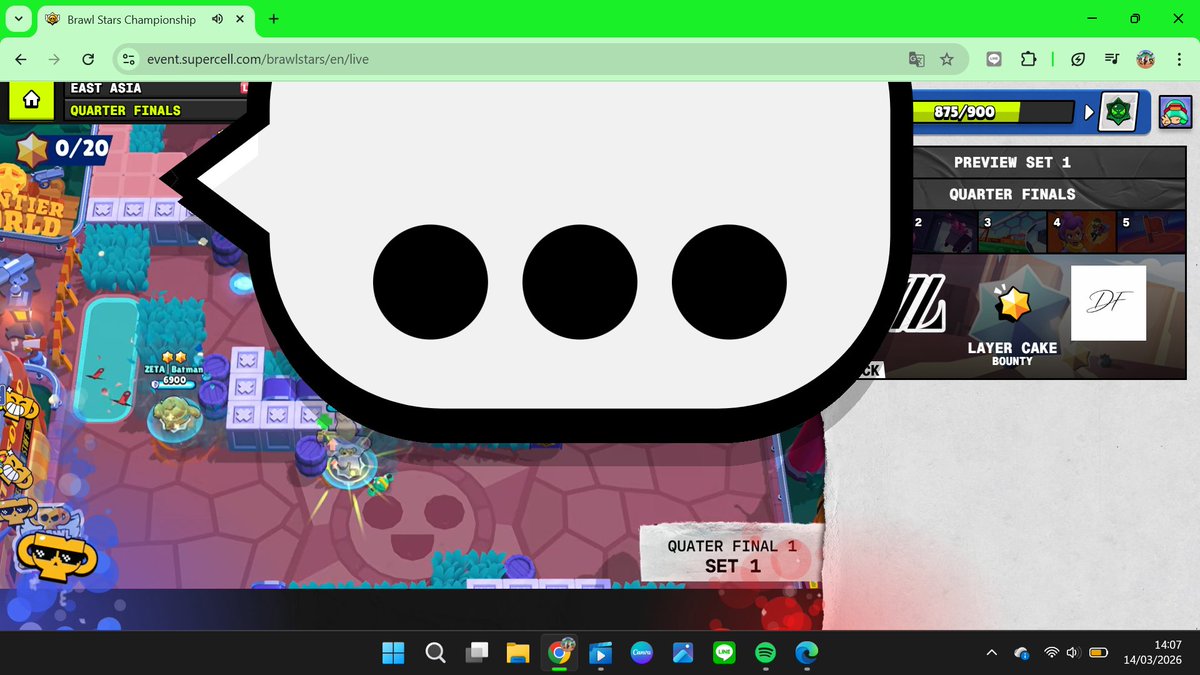Open the Windows Start menu

click(393, 653)
